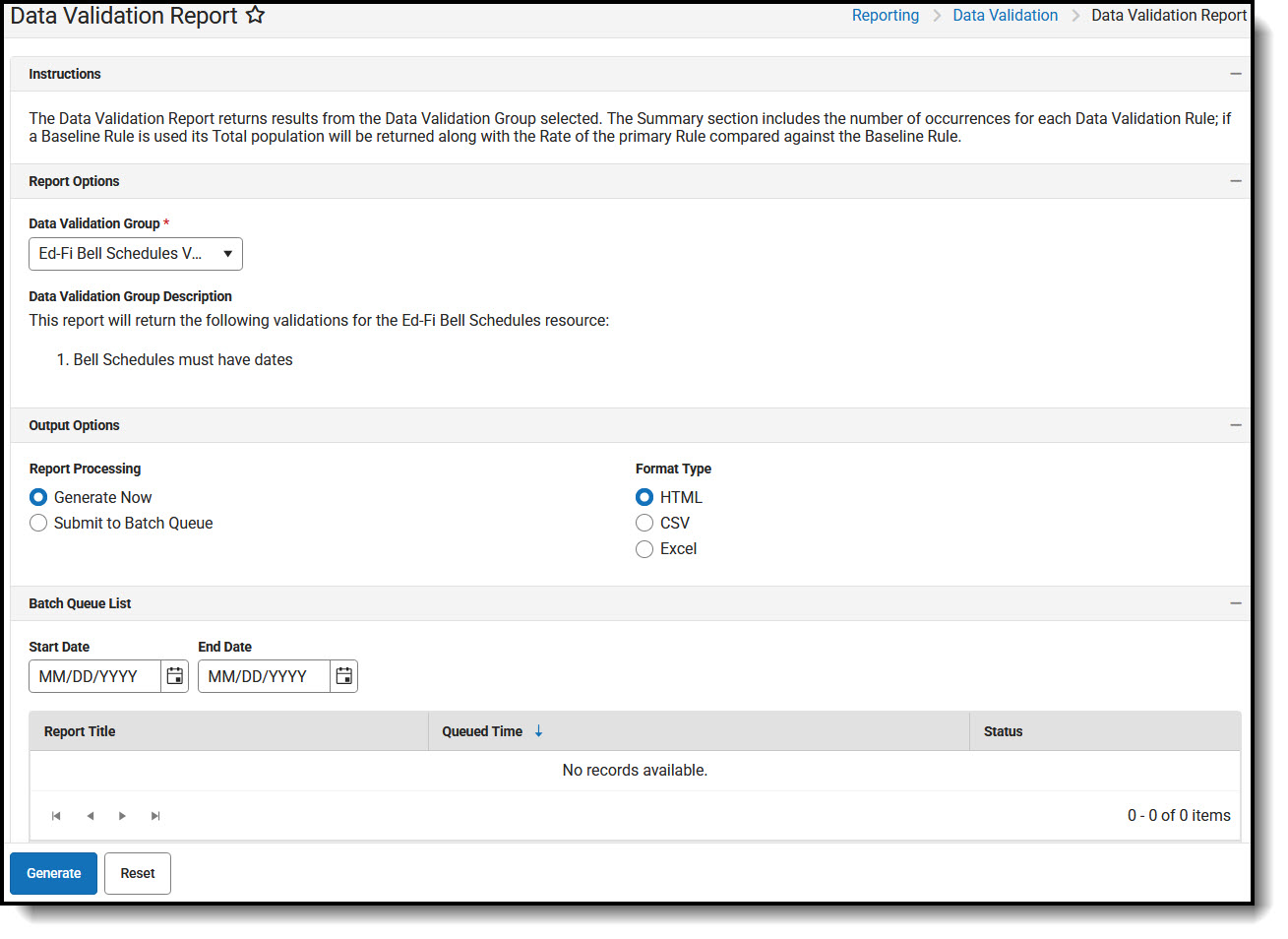Click the previous page pagination arrow

click(x=90, y=815)
